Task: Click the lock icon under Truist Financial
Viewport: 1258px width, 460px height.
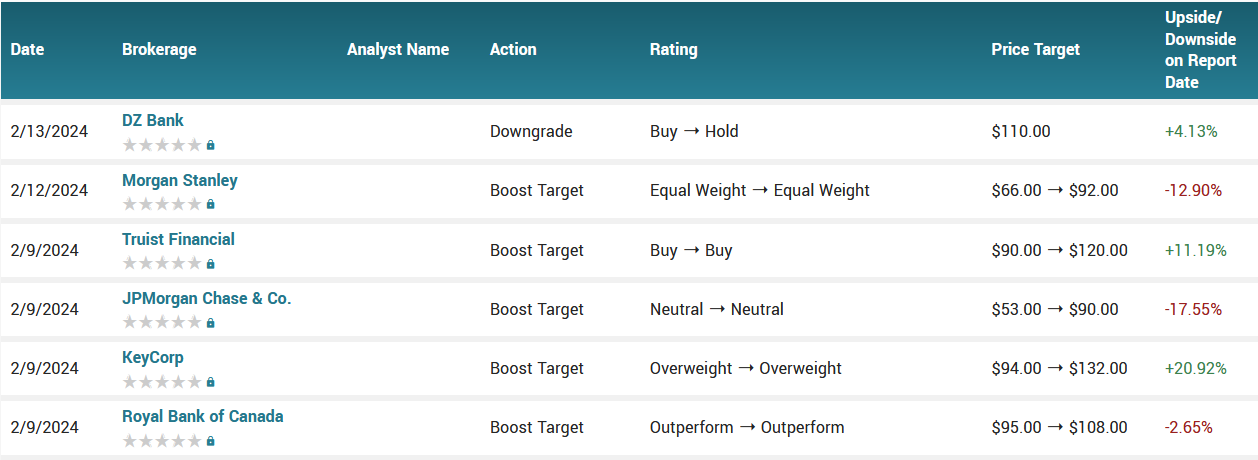Action: tap(210, 264)
